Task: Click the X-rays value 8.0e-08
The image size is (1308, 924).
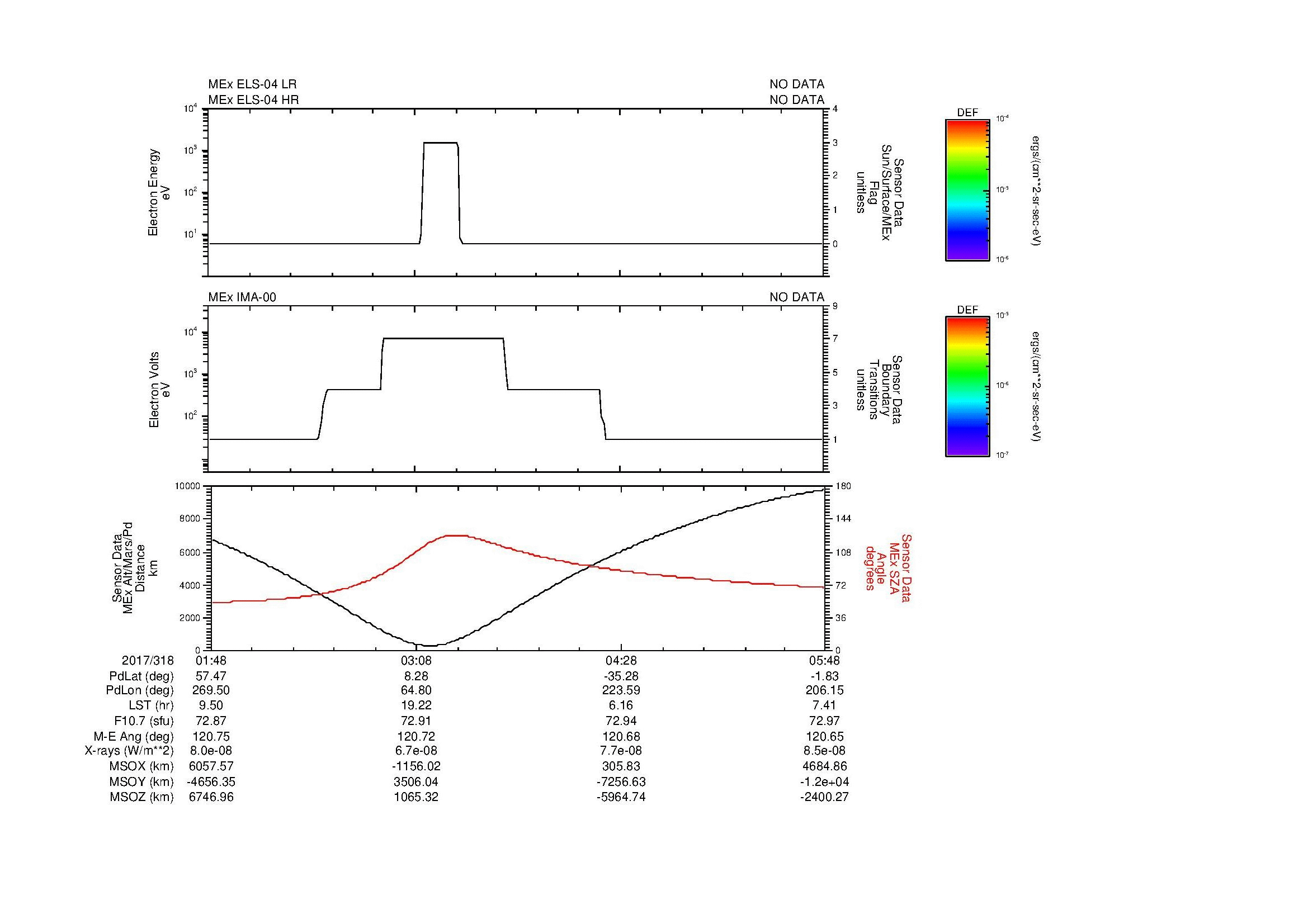Action: coord(211,751)
